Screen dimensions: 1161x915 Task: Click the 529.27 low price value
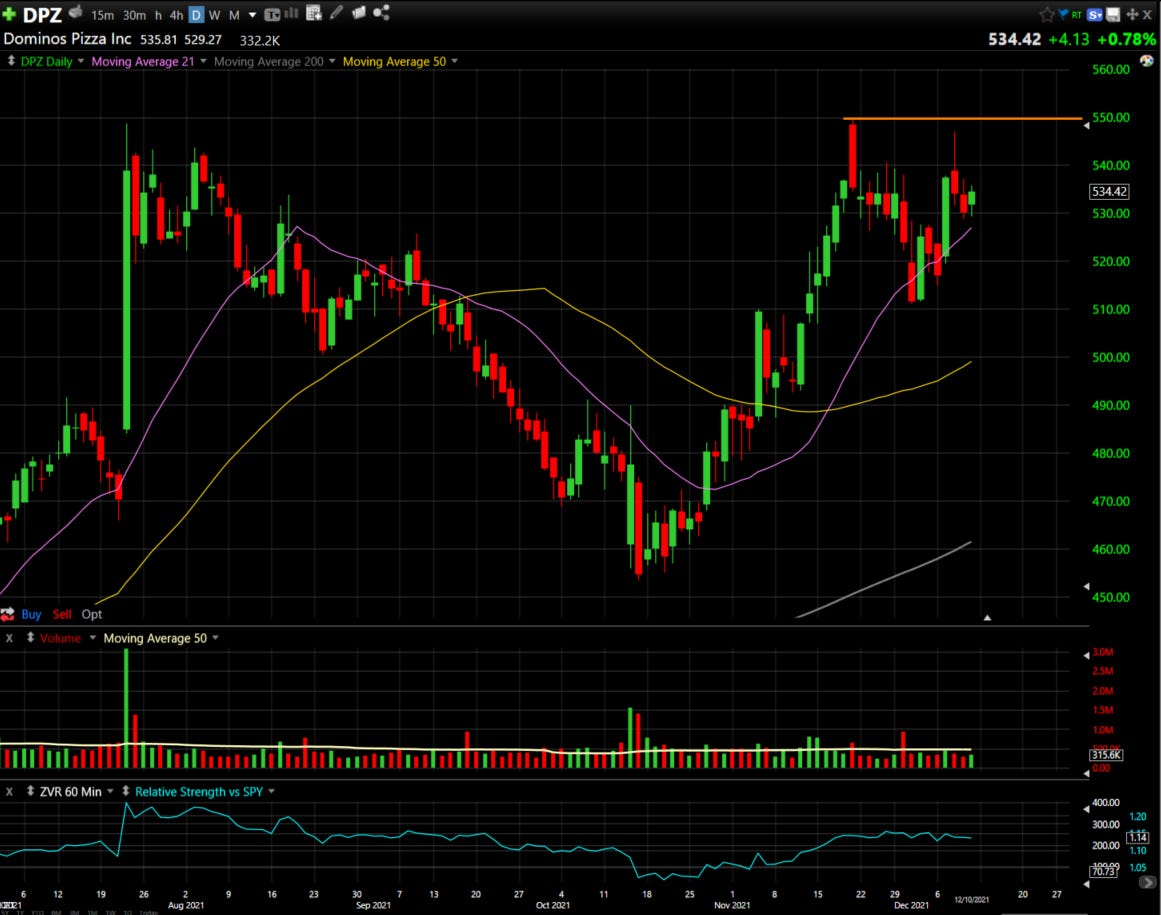[203, 40]
